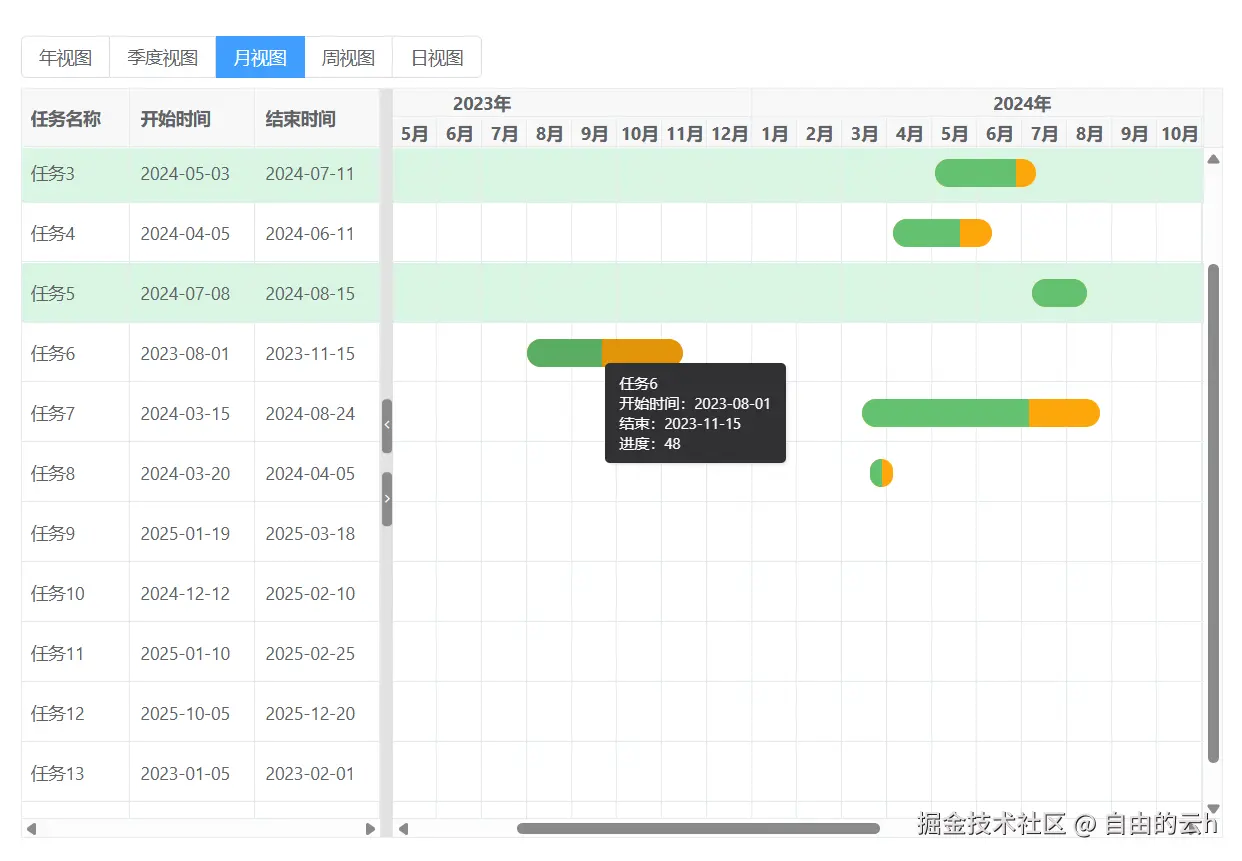1242x861 pixels.
Task: Select the 任务7 progress bar
Action: [x=981, y=413]
